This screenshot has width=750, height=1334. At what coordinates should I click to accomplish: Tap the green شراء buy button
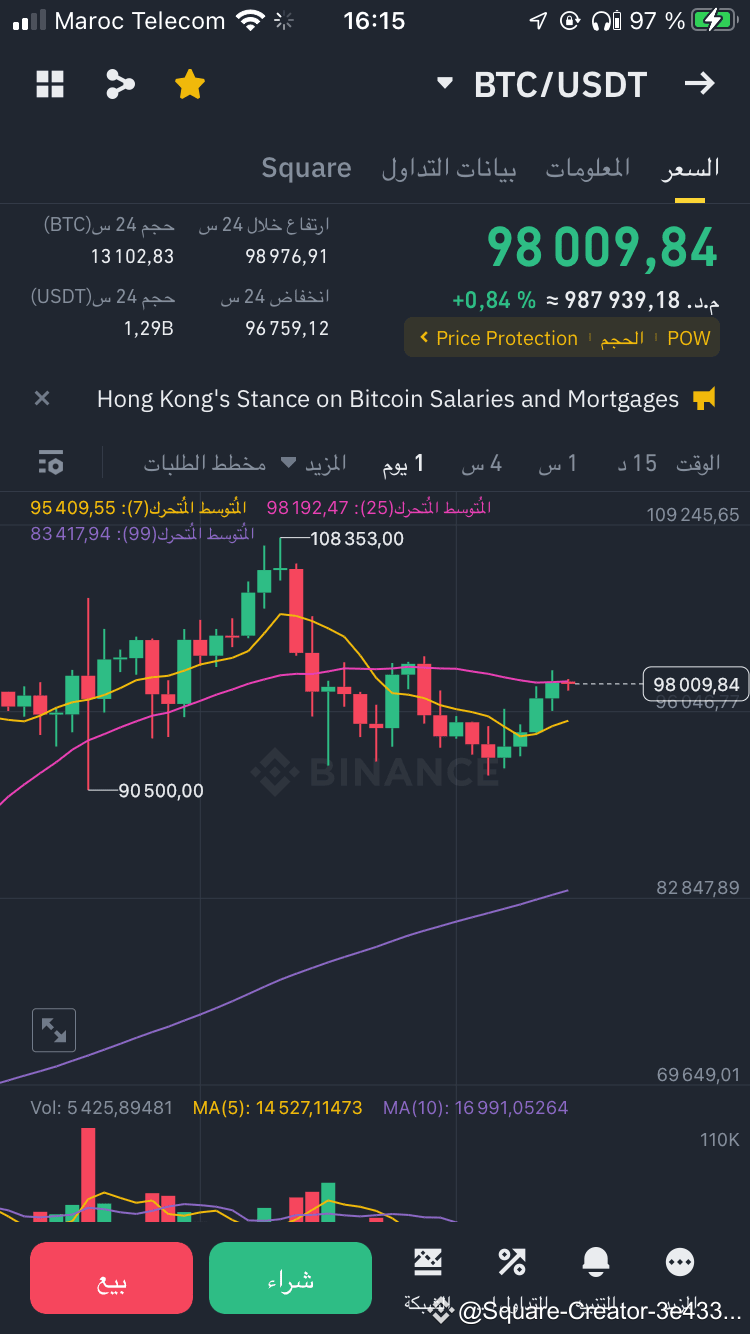(290, 1278)
